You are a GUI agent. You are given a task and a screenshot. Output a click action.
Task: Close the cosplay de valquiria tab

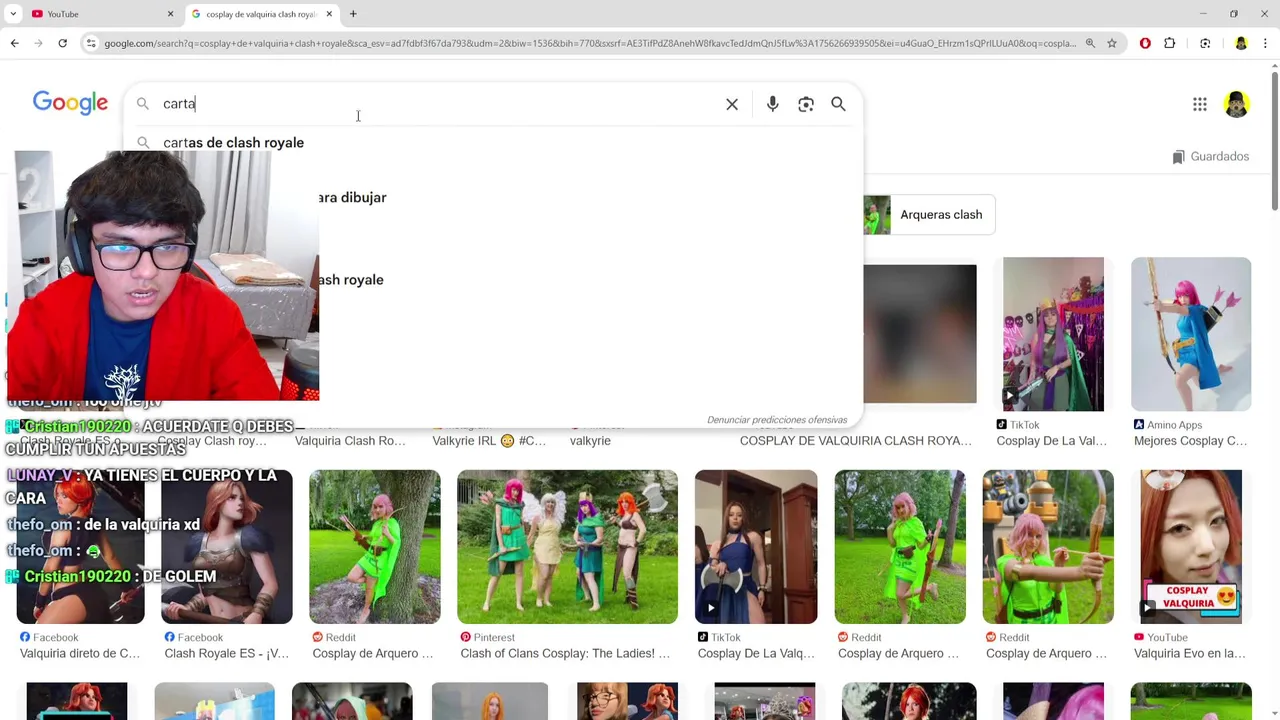pyautogui.click(x=329, y=14)
